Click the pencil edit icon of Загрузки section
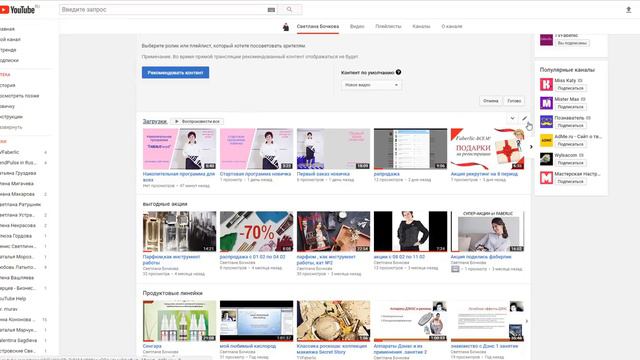The height and width of the screenshot is (360, 640). click(524, 118)
